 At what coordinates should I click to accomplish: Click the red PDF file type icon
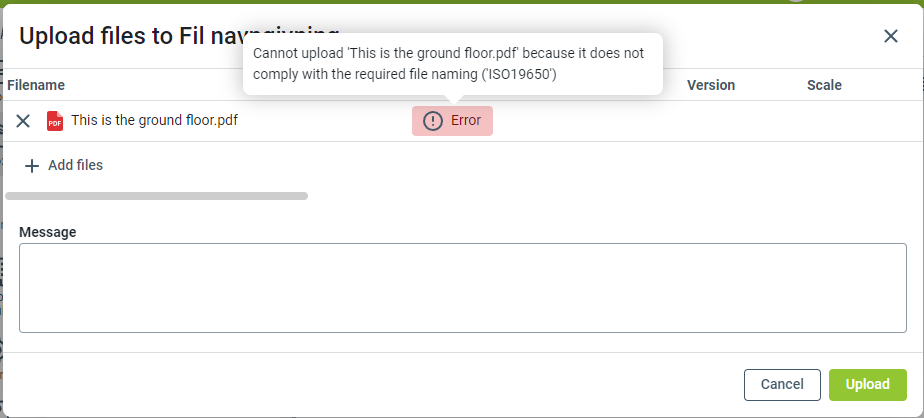[55, 121]
